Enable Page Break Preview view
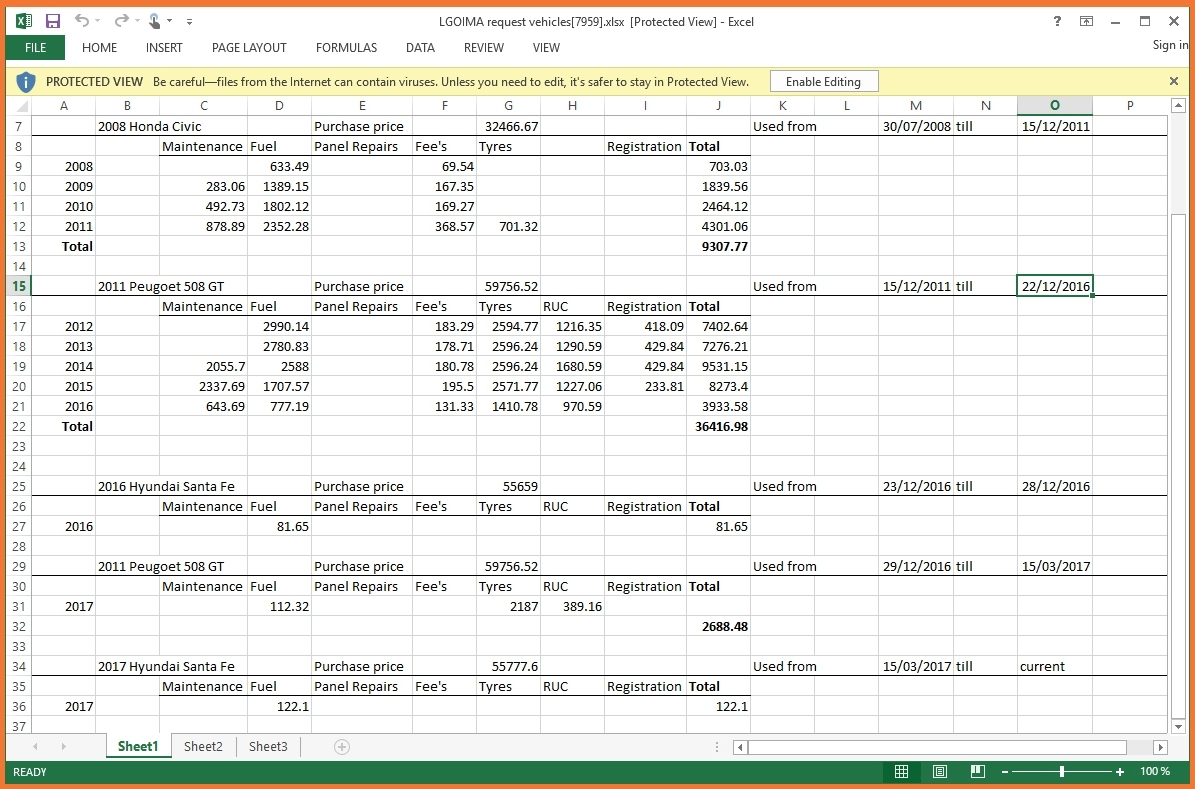 (x=977, y=772)
